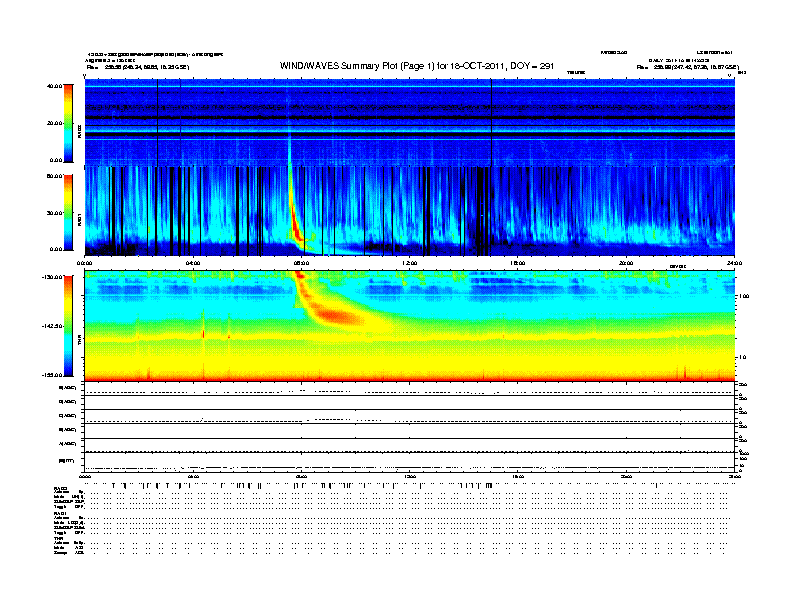The height and width of the screenshot is (612, 792).
Task: Click the RAD2 heading in the bottom status table
Action: (x=61, y=489)
